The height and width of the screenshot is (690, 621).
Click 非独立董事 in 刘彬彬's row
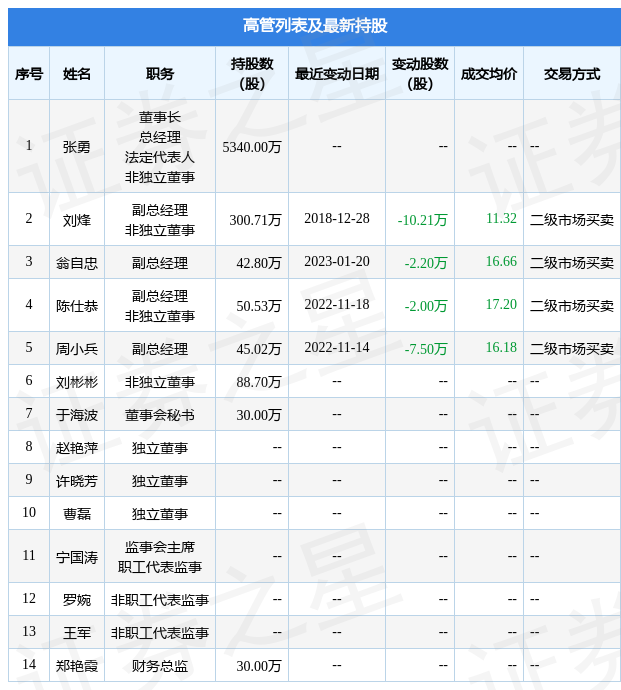160,382
